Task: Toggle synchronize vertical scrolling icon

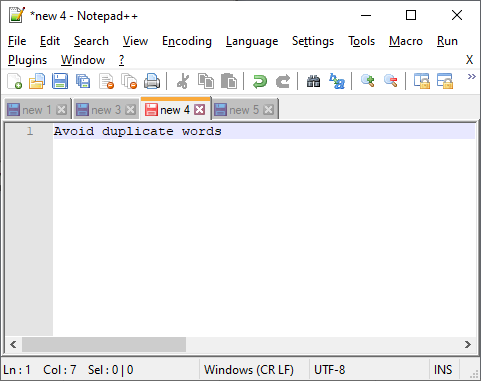Action: [422, 81]
